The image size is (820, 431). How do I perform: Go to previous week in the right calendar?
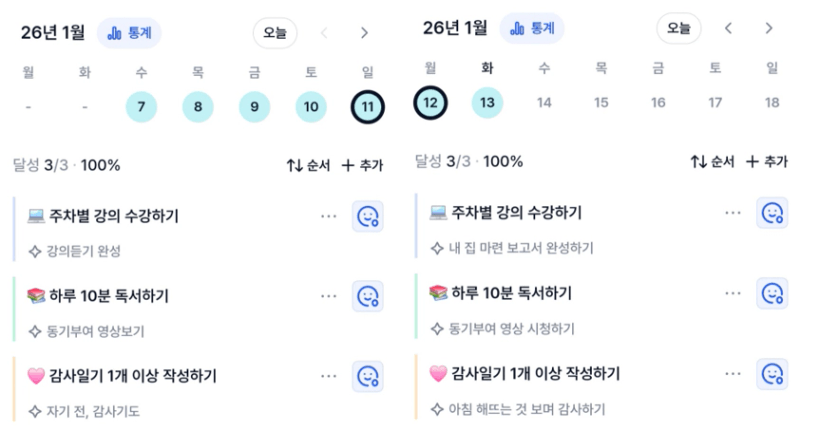click(728, 28)
